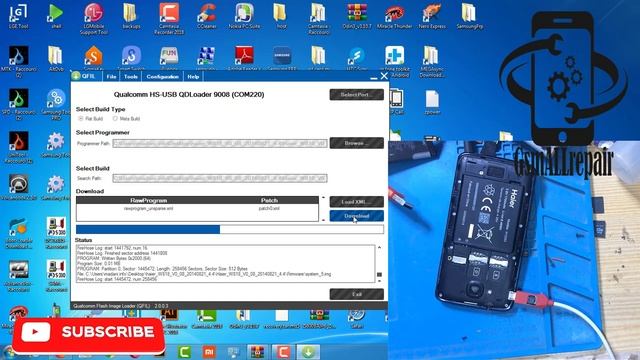Click the Status log scrollbar thumb
Viewport: 640px width, 360px height.
click(x=379, y=275)
